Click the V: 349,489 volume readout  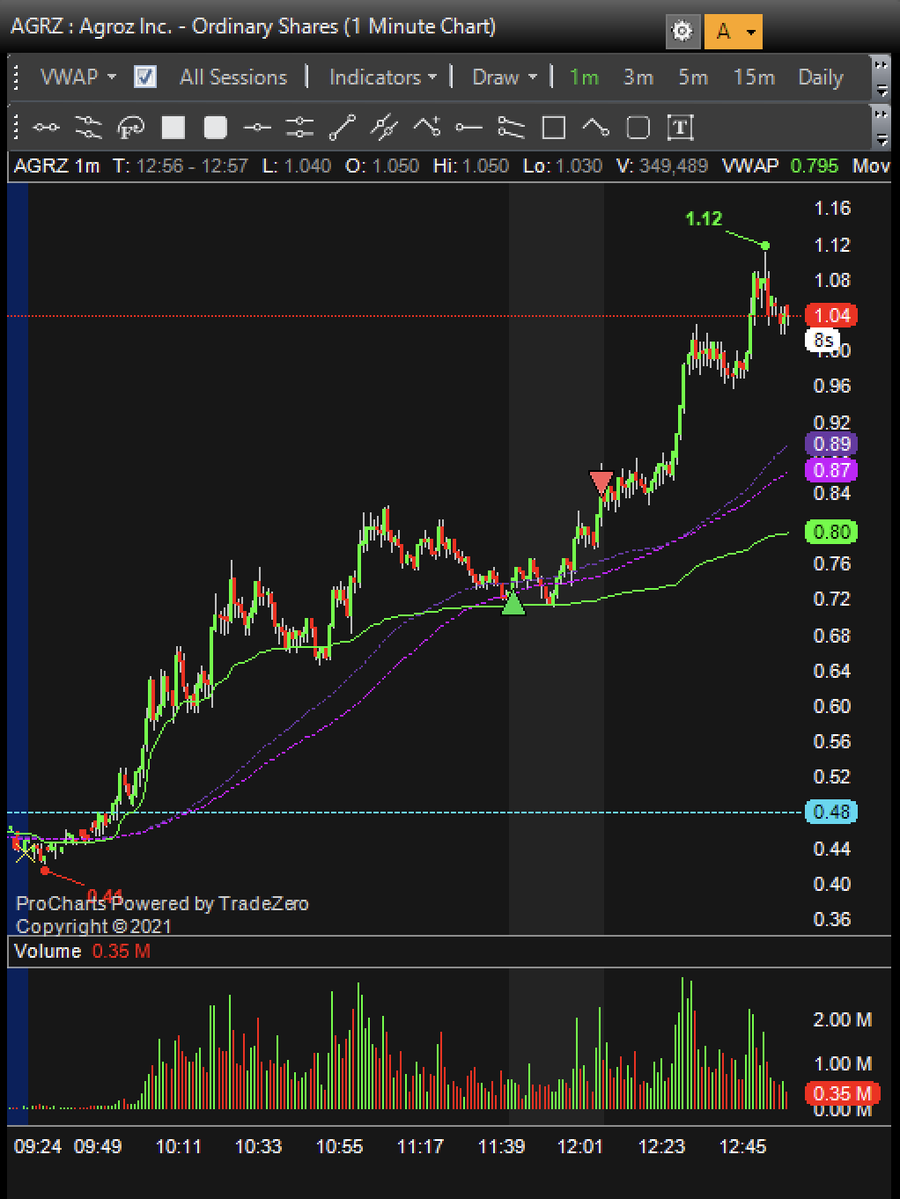[x=662, y=166]
